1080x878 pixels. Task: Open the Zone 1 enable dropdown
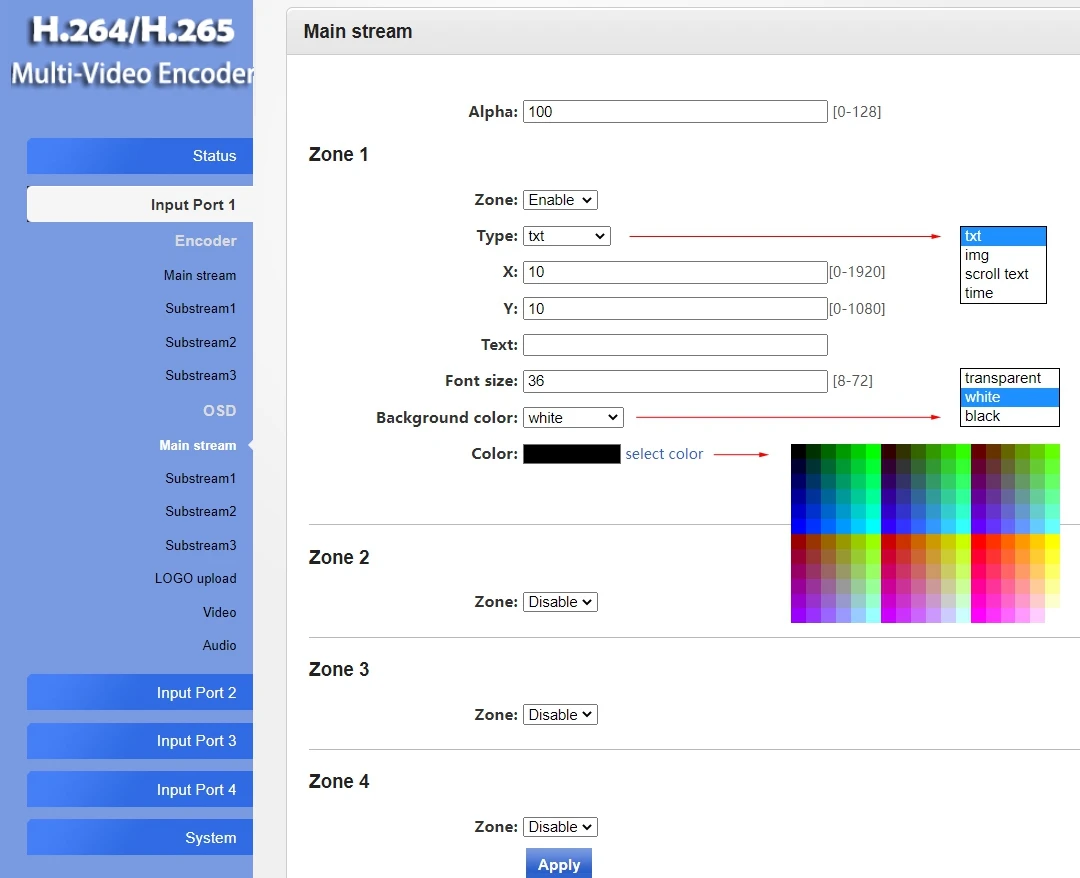click(559, 199)
